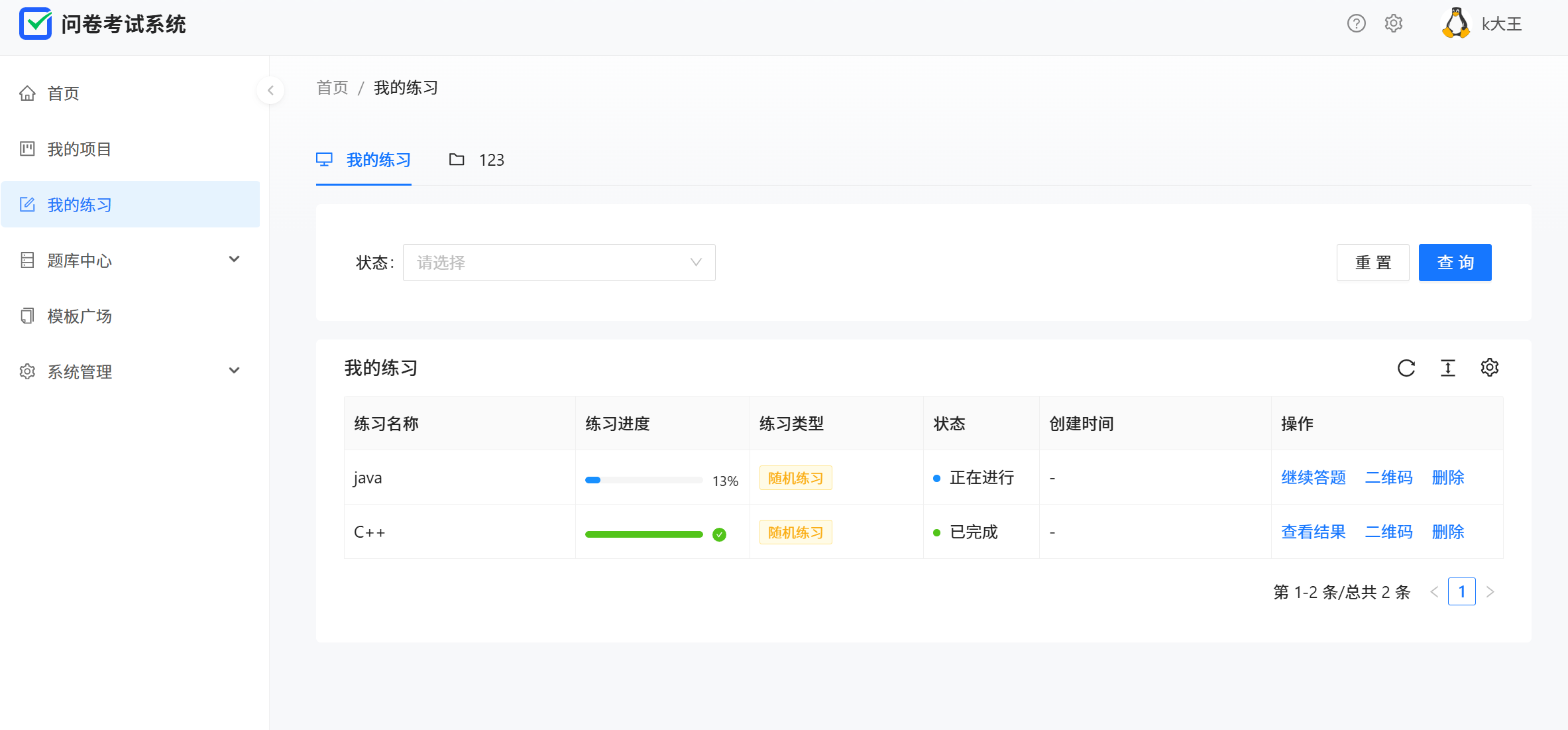The image size is (1568, 730).
Task: Open the 状态 select dropdown
Action: (x=559, y=263)
